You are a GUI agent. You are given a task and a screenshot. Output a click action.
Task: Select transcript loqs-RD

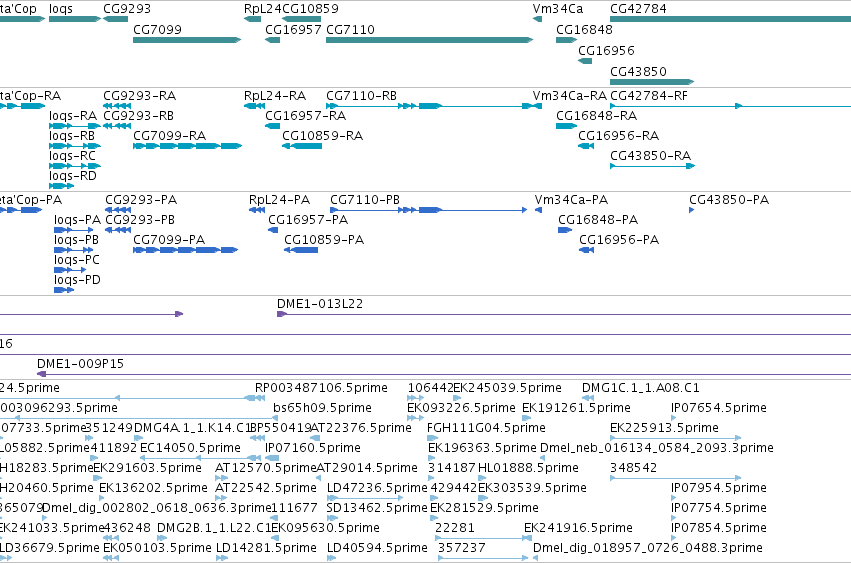pos(61,186)
